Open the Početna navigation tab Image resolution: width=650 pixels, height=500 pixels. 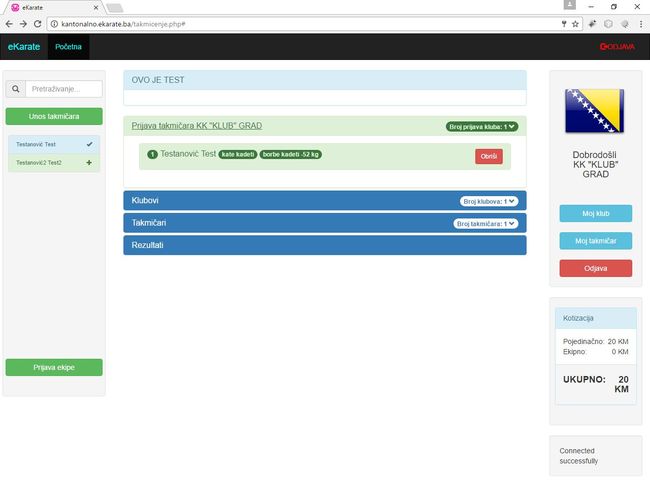pos(68,46)
